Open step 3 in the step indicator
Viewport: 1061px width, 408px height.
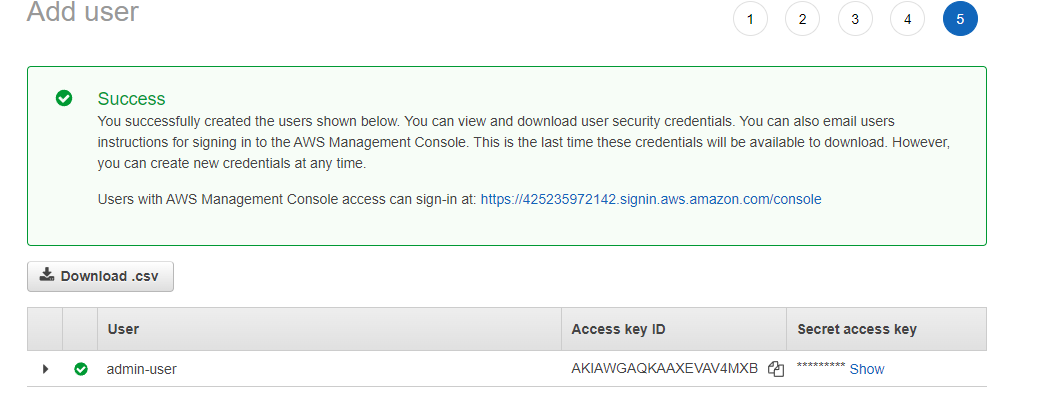tap(855, 18)
